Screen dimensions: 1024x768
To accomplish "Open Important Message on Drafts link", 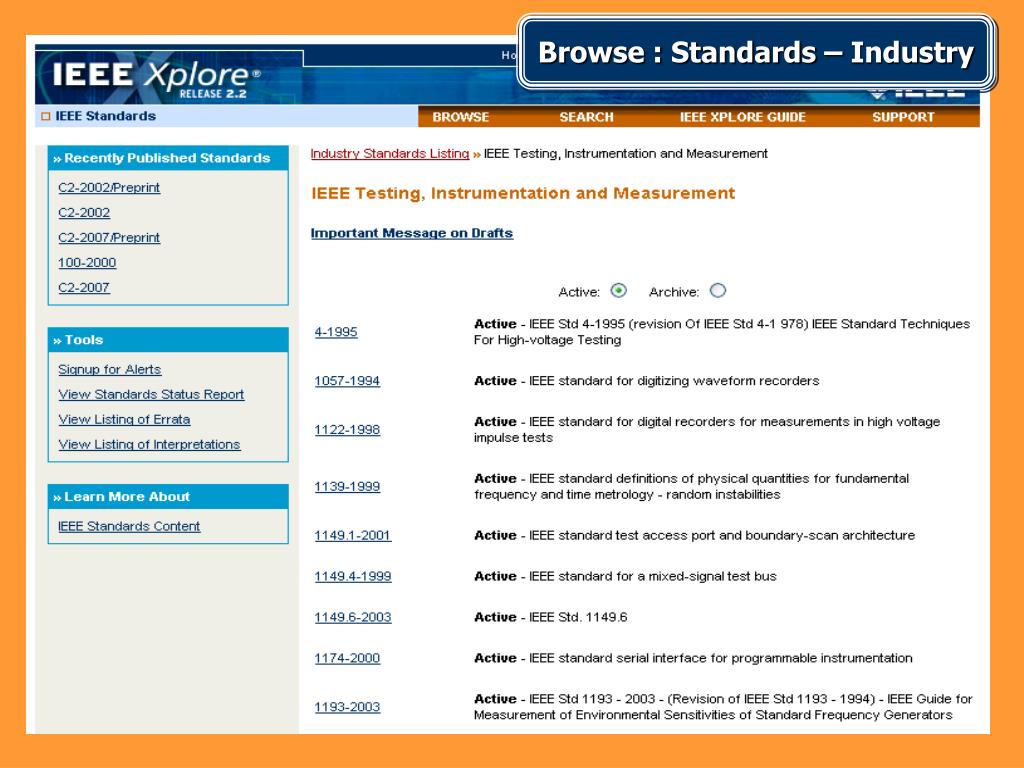I will [x=411, y=233].
